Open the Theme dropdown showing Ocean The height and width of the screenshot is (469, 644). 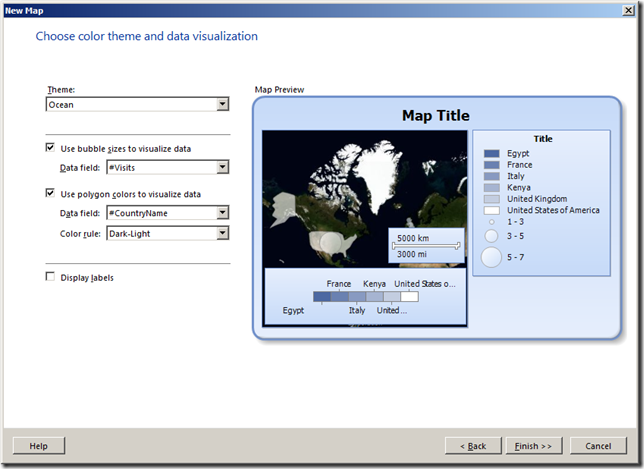(137, 104)
